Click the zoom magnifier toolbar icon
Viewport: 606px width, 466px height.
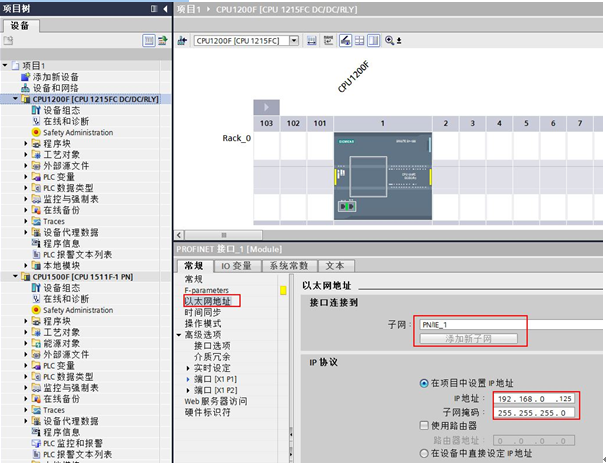pyautogui.click(x=389, y=41)
